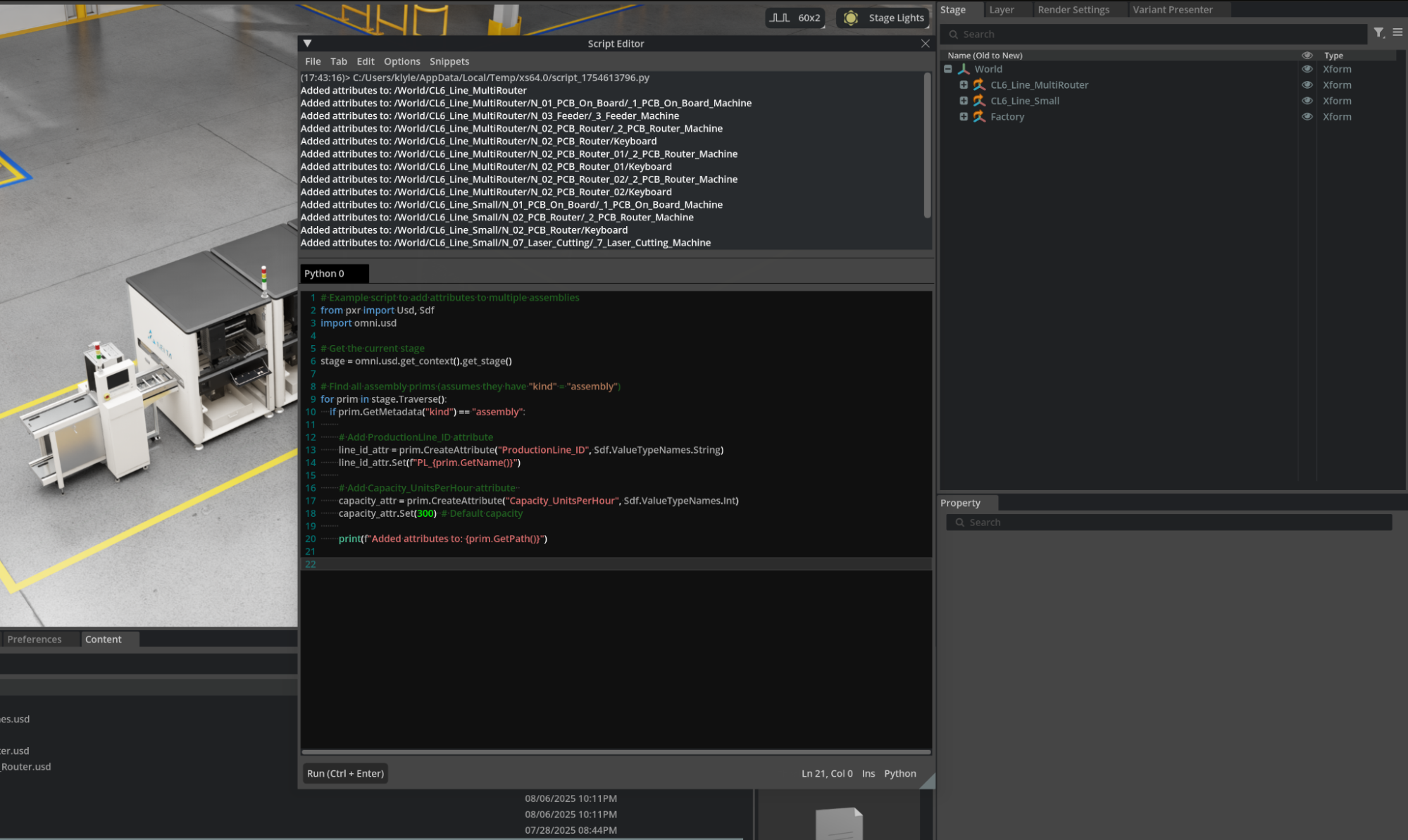
Task: Click the Script Editor triangle menu icon
Action: click(307, 44)
